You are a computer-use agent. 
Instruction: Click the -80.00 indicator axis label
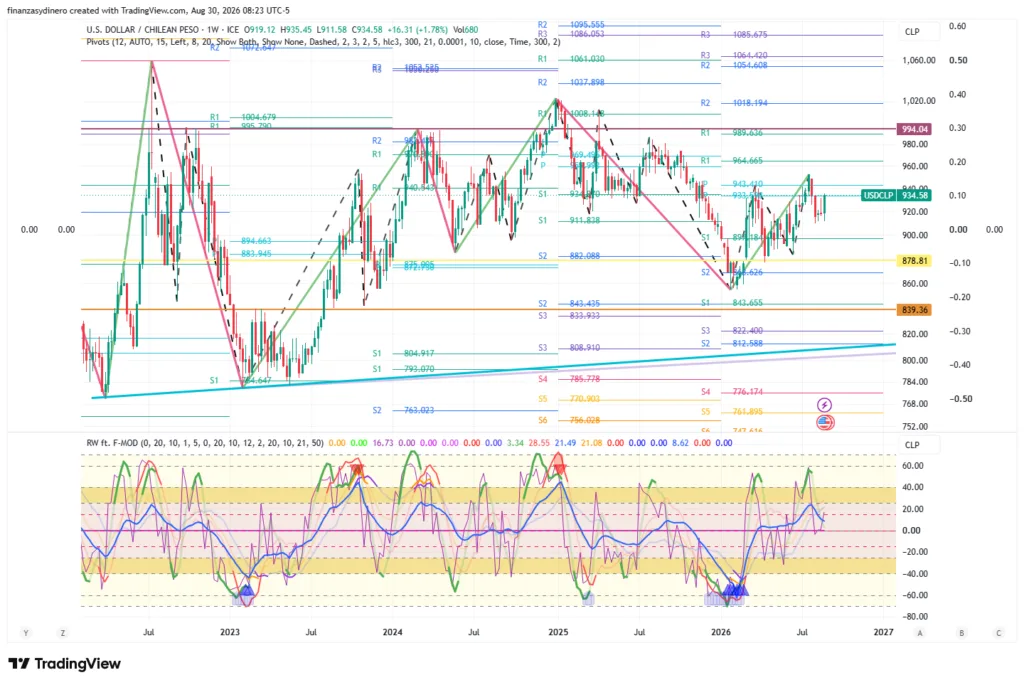915,616
